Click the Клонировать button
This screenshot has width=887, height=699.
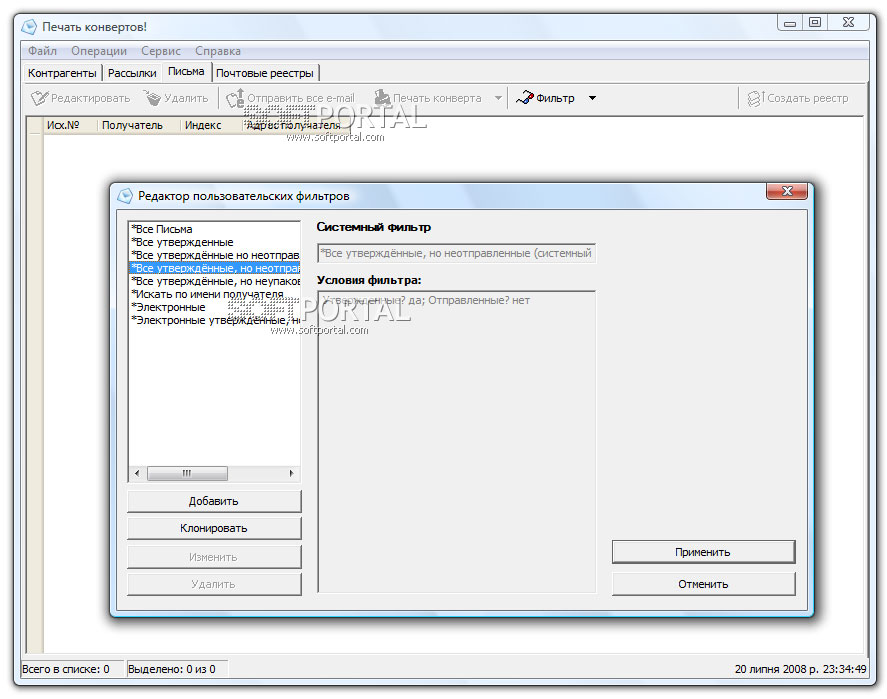point(214,528)
